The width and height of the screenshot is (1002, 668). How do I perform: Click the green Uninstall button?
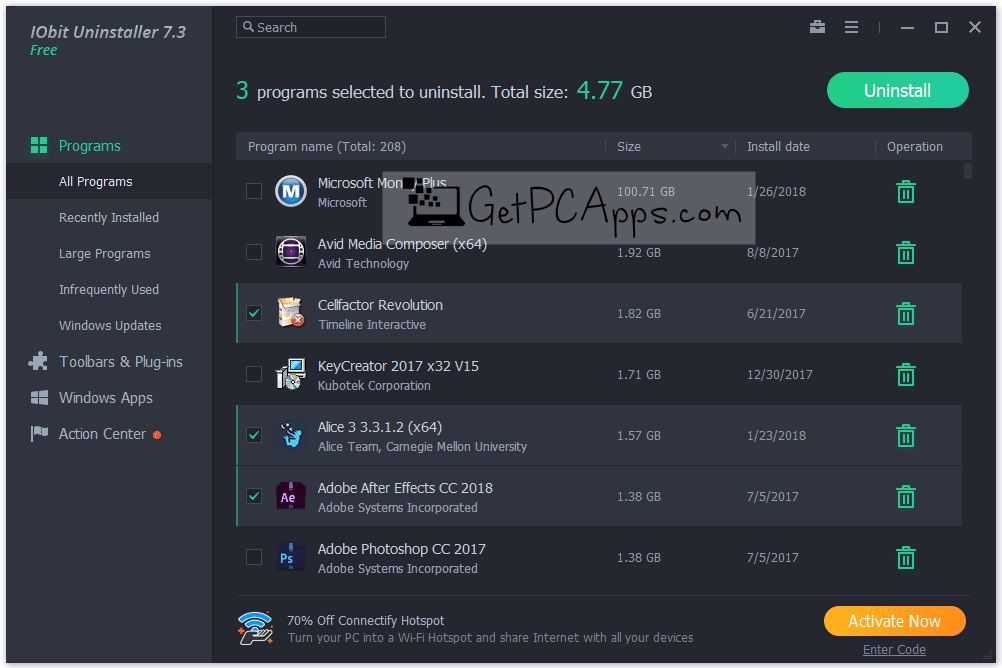(x=897, y=90)
